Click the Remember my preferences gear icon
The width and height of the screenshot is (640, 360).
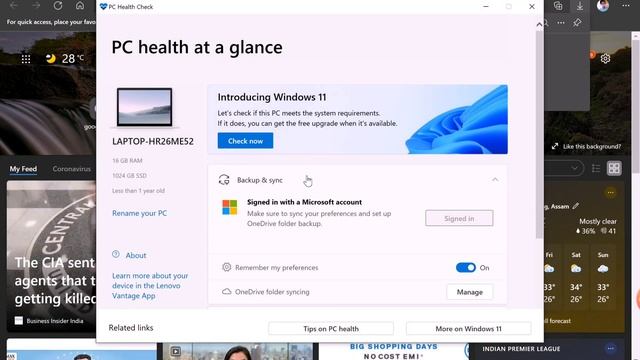(226, 267)
